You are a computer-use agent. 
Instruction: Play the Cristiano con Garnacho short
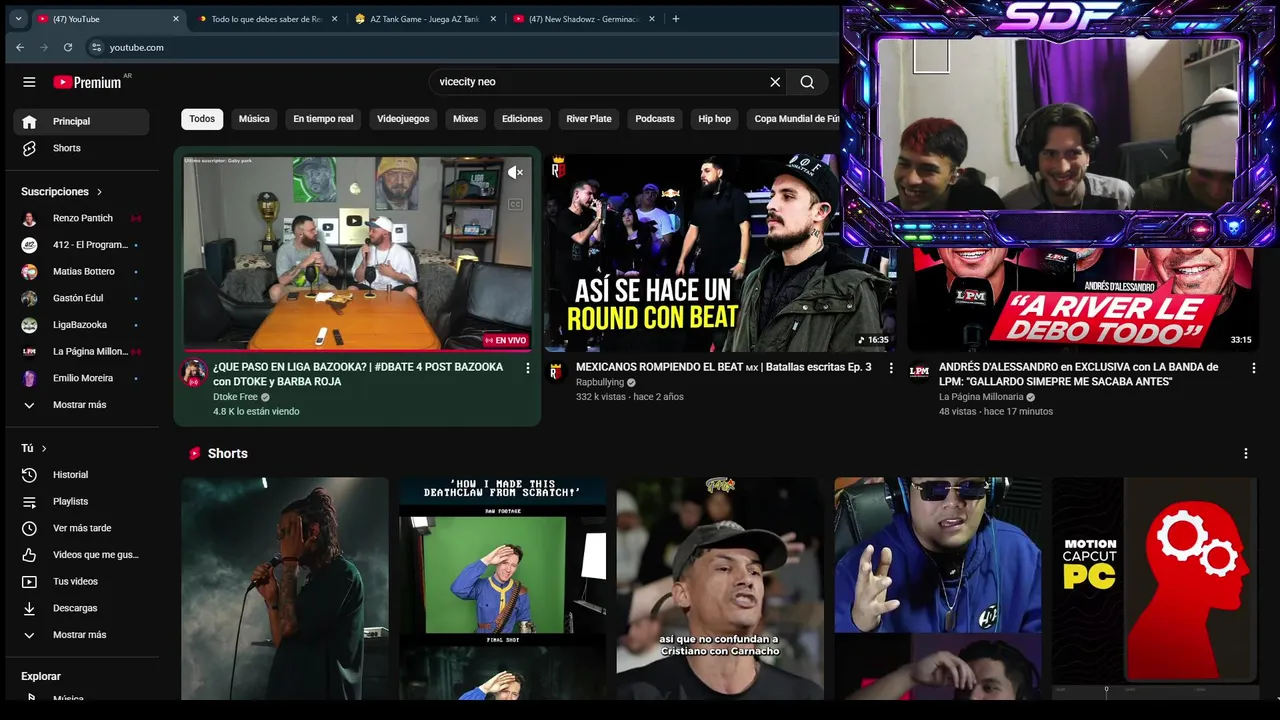click(x=720, y=588)
